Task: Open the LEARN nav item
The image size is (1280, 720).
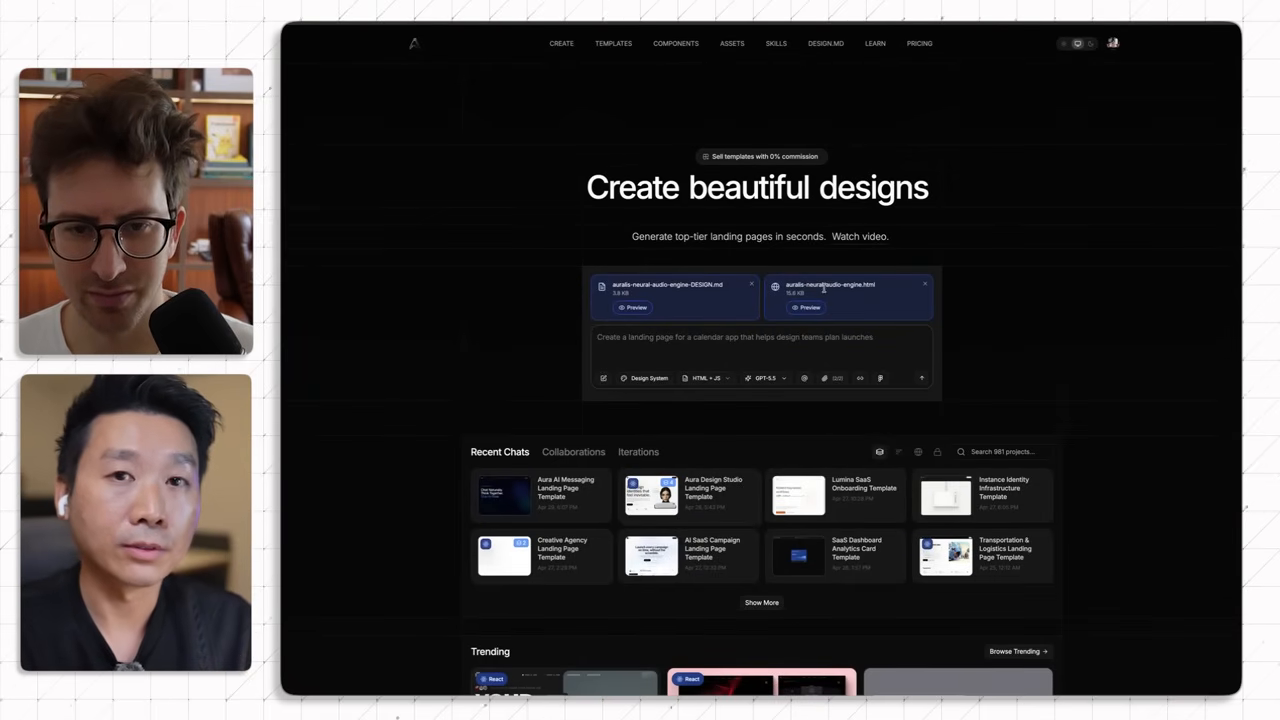Action: pos(875,44)
